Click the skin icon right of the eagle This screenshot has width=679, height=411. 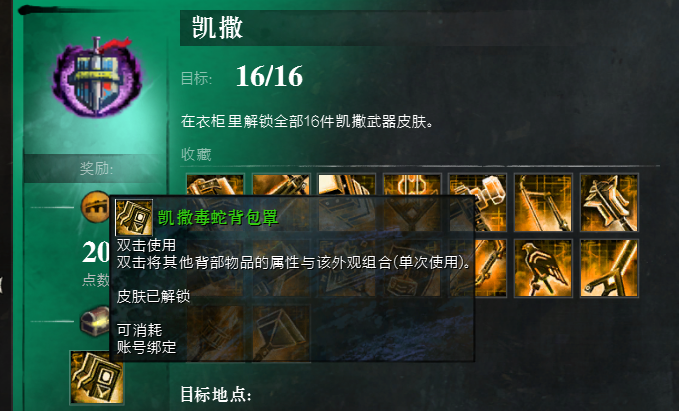click(609, 268)
